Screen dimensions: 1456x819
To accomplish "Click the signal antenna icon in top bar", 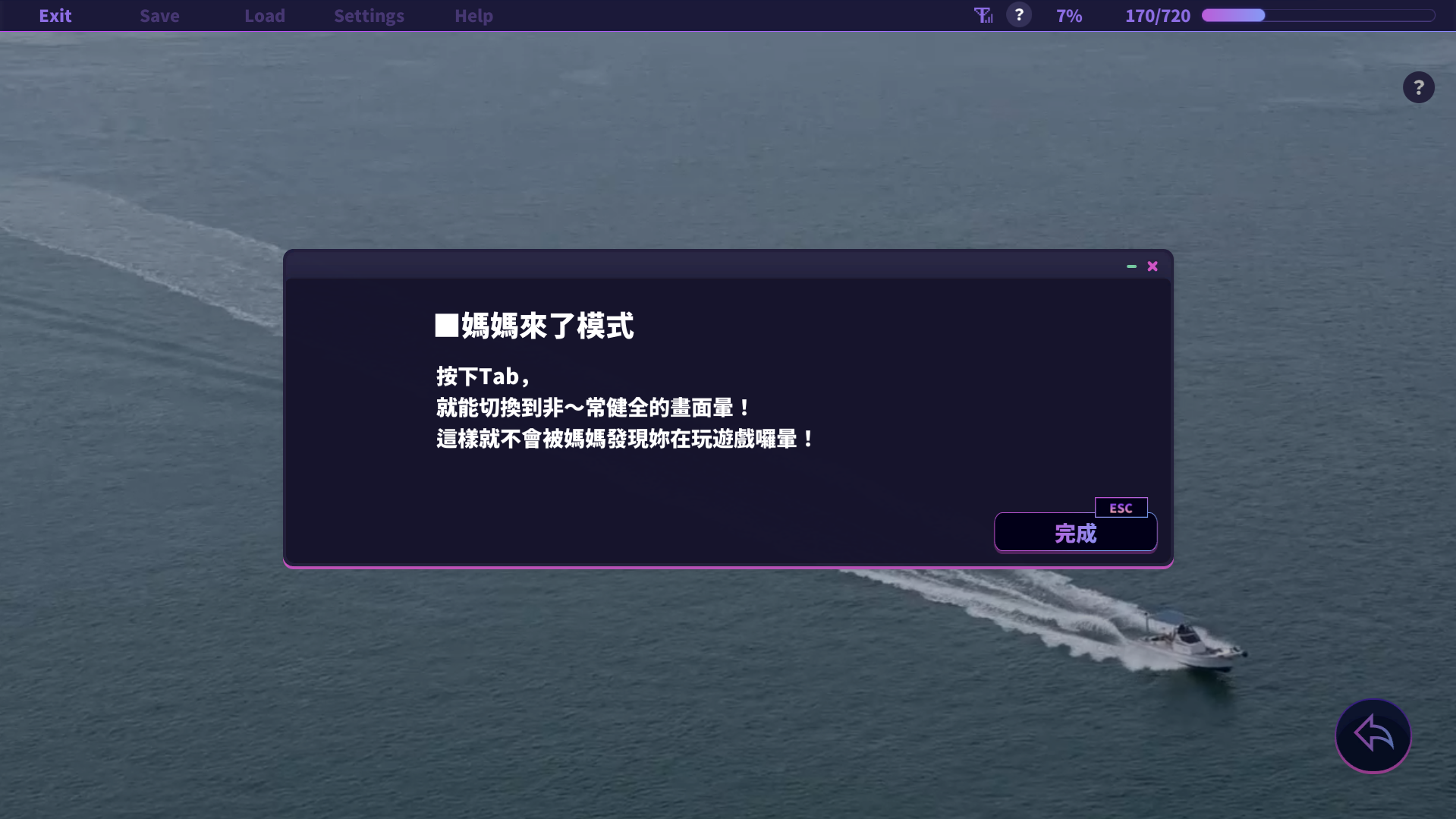I will 983,15.
